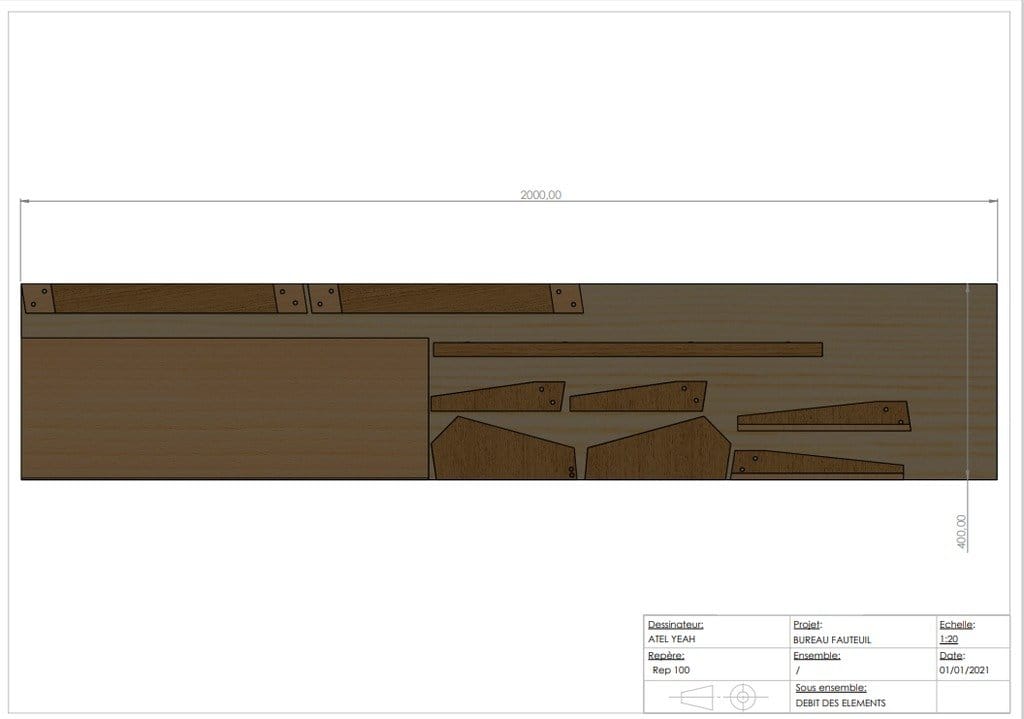Viewport: 1024px width, 719px height.
Task: Click the 2000,00 width dimension label
Action: coord(541,195)
